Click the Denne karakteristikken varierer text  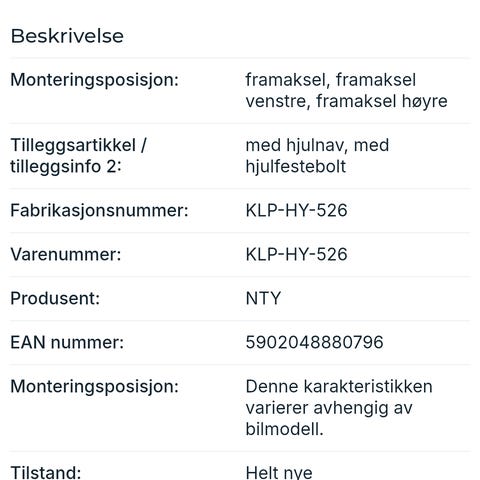tap(339, 408)
